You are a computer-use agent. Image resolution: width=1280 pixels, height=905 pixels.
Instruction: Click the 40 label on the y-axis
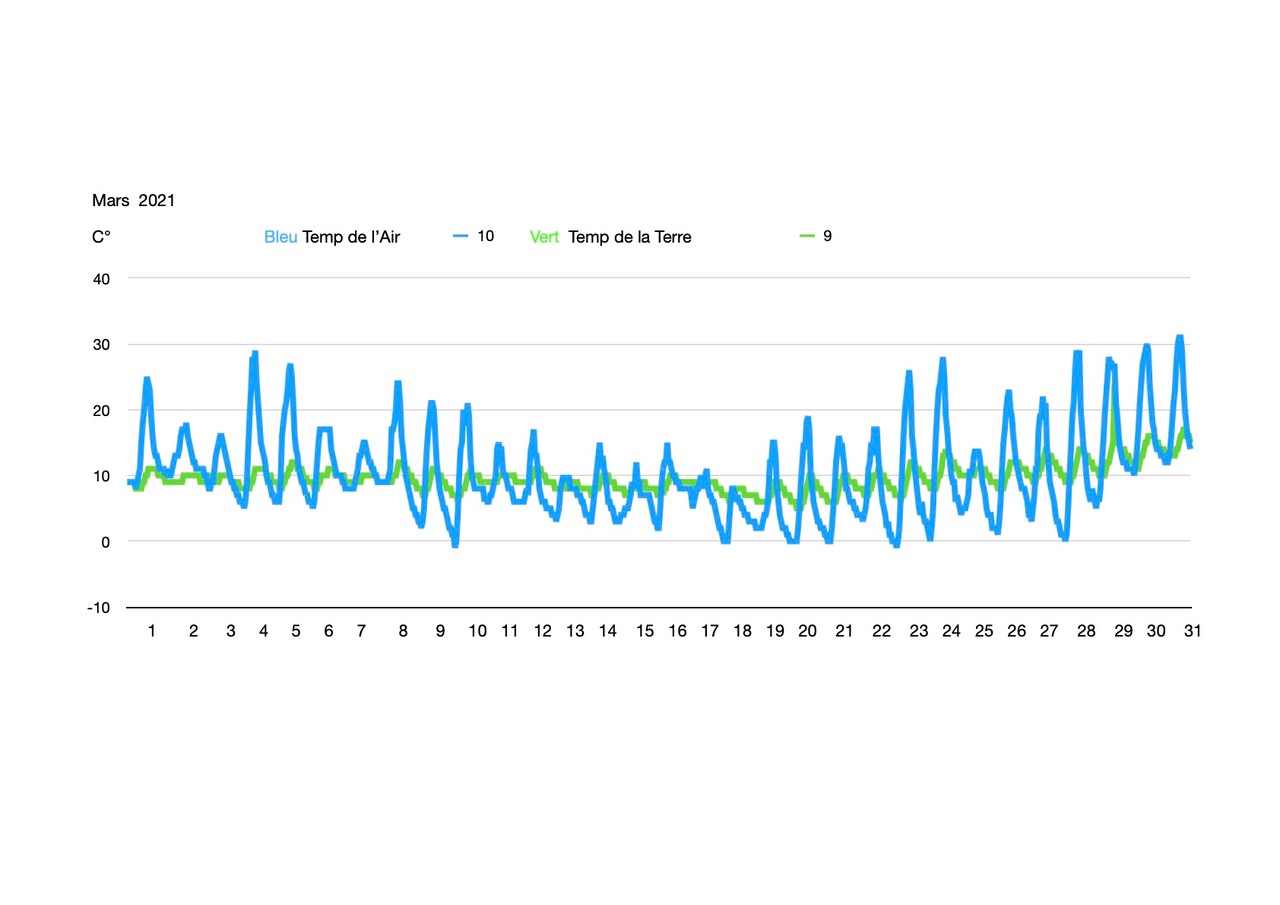coord(101,279)
